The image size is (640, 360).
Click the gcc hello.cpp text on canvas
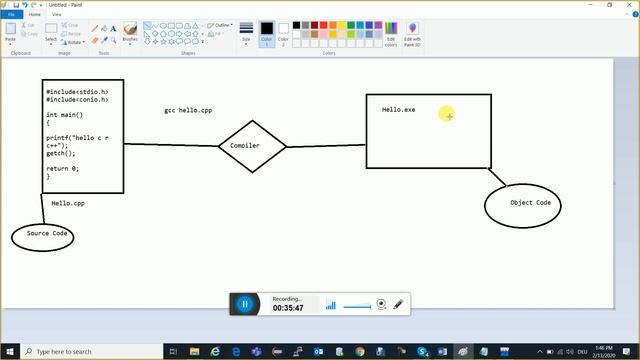click(x=188, y=110)
